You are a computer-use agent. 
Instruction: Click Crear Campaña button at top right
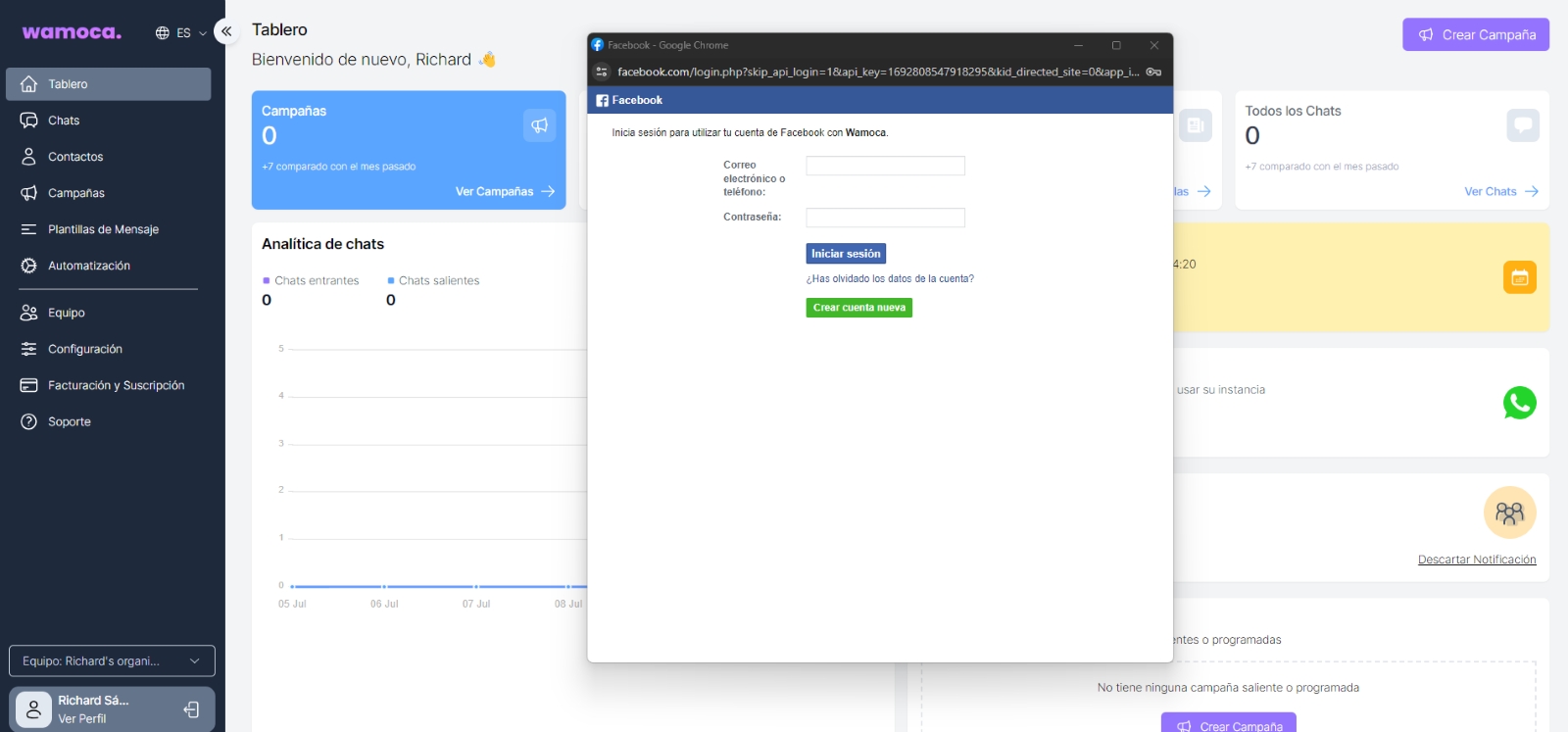(x=1475, y=34)
